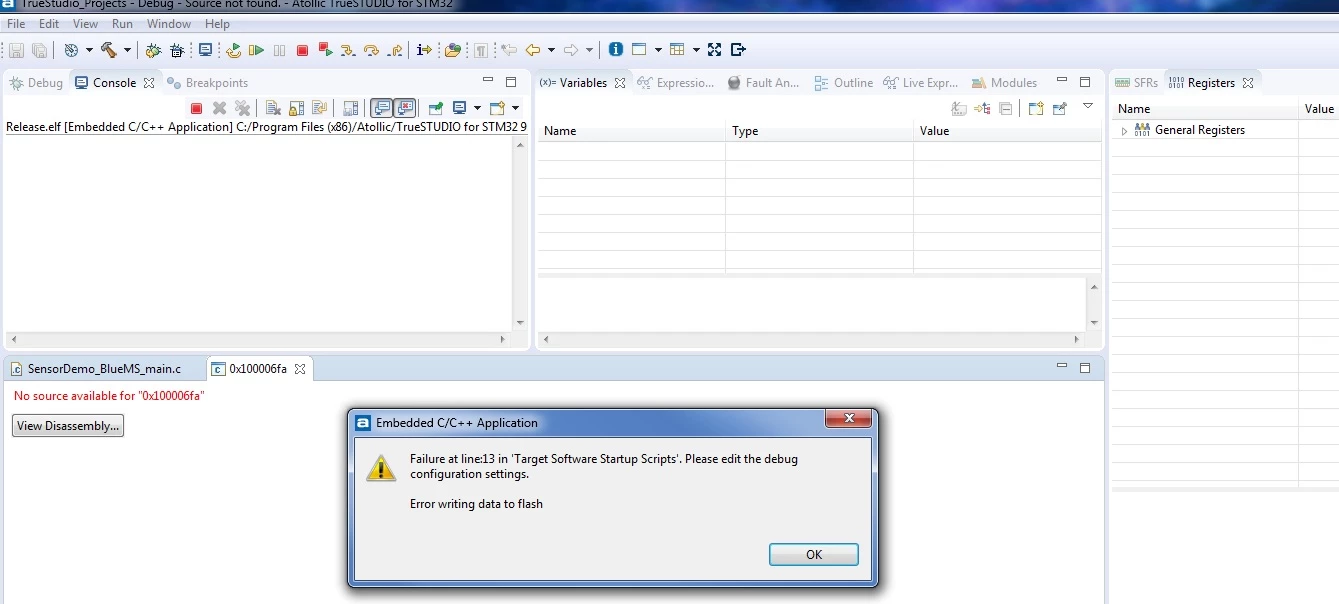Click the Restart debug icon
The image size is (1339, 604).
click(234, 50)
